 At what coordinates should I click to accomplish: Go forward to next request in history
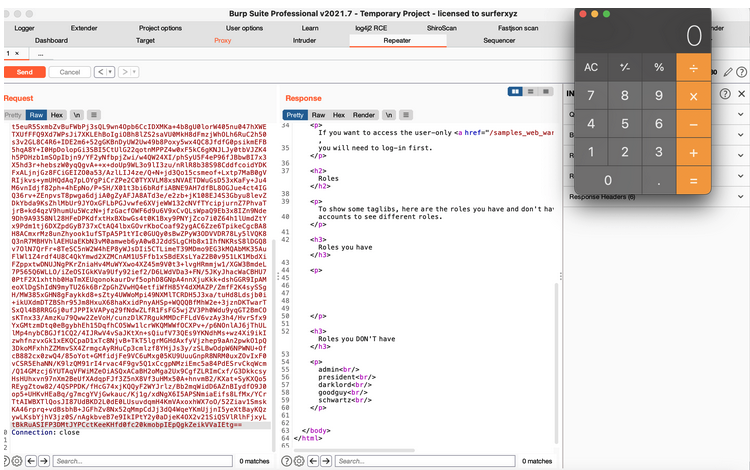(x=125, y=72)
